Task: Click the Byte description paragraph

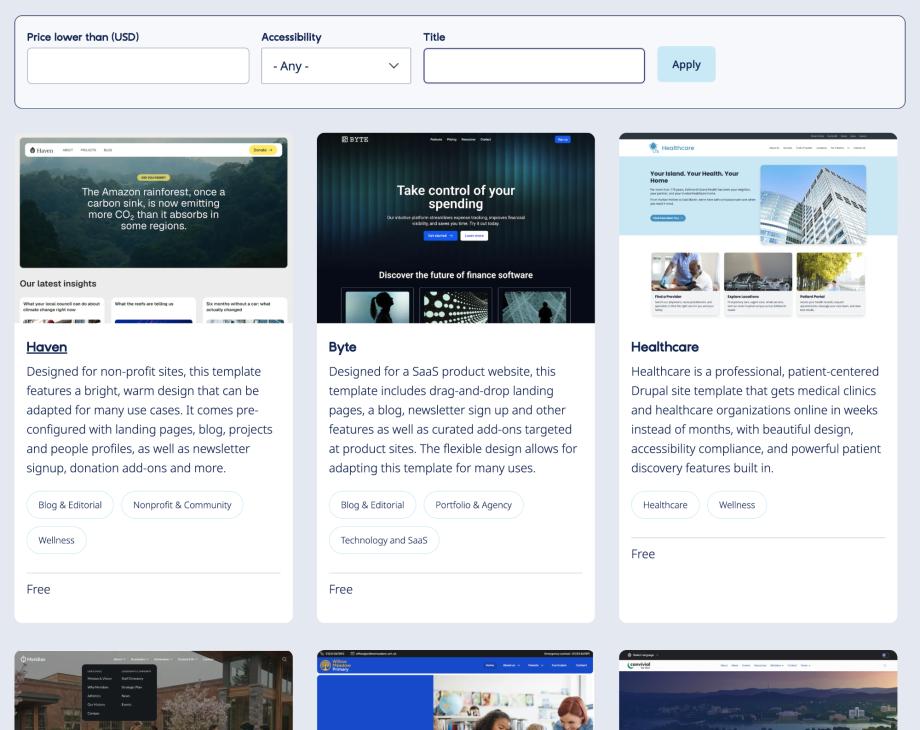Action: pyautogui.click(x=453, y=420)
